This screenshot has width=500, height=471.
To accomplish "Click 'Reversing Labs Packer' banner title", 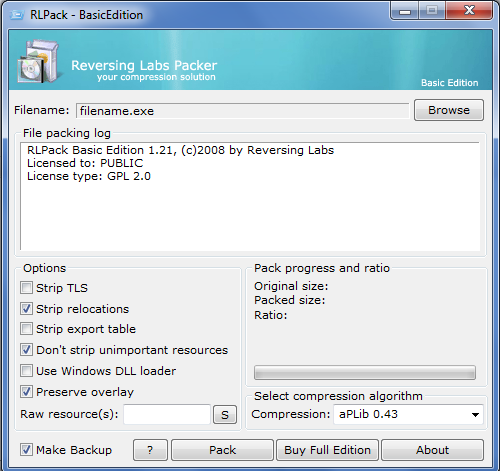I will click(x=144, y=65).
